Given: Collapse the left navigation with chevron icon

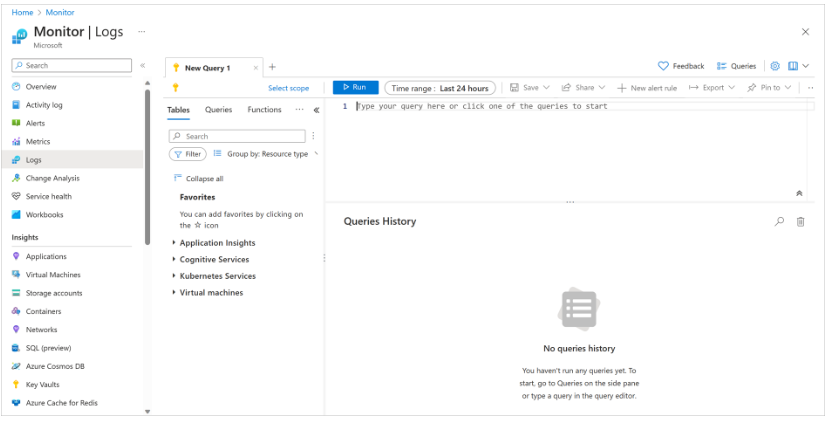Looking at the screenshot, I should tap(142, 66).
